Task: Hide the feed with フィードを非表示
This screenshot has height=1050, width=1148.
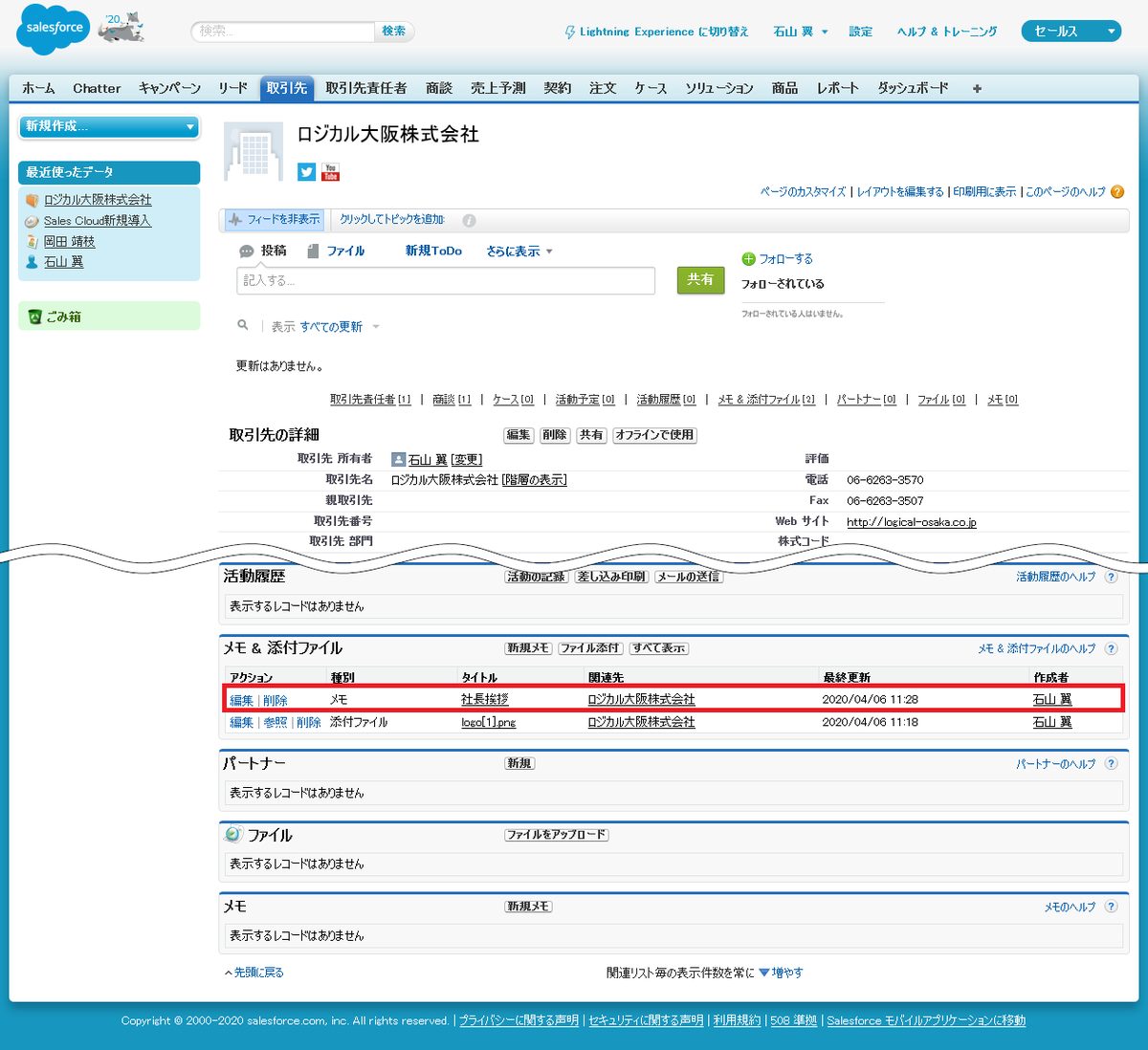Action: [x=275, y=220]
